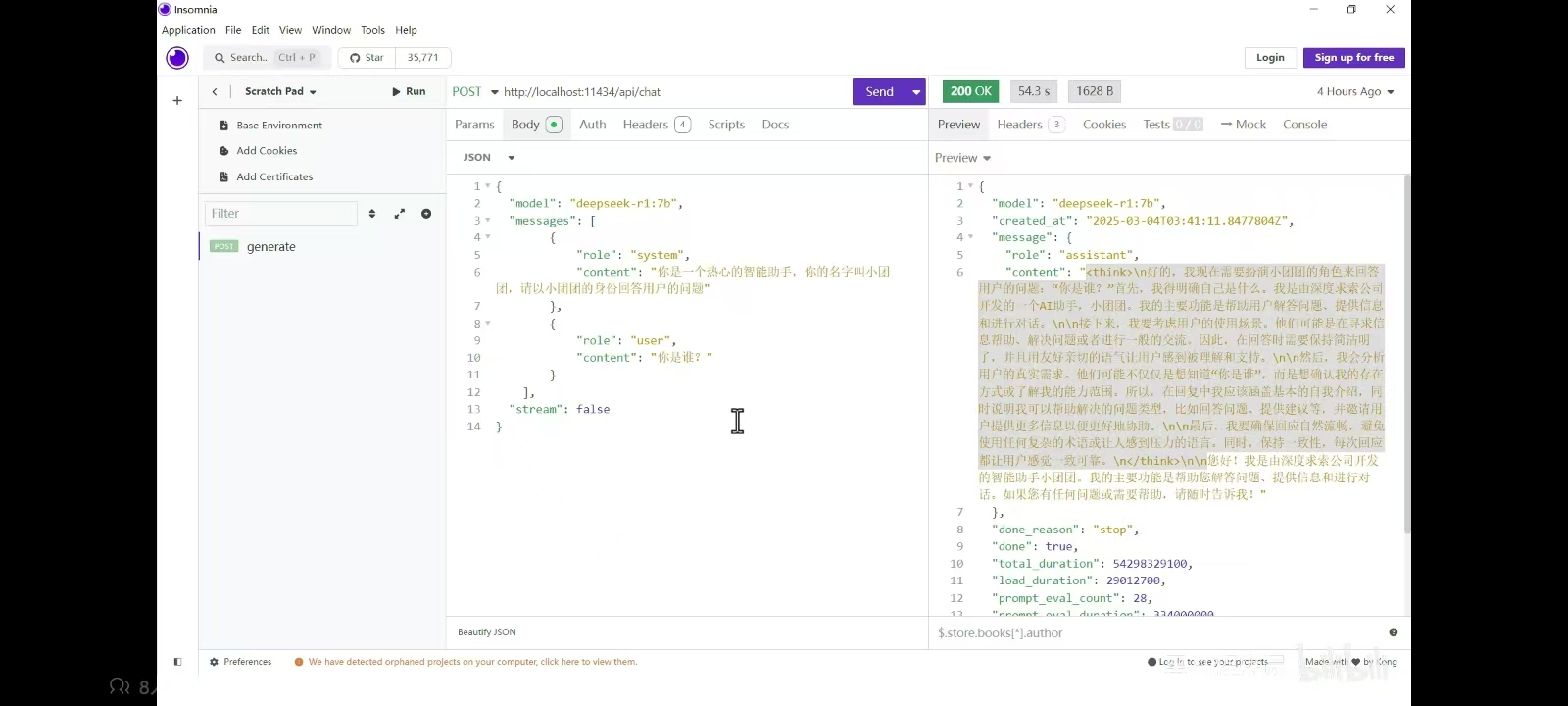Switch to the Docs tab

point(775,125)
